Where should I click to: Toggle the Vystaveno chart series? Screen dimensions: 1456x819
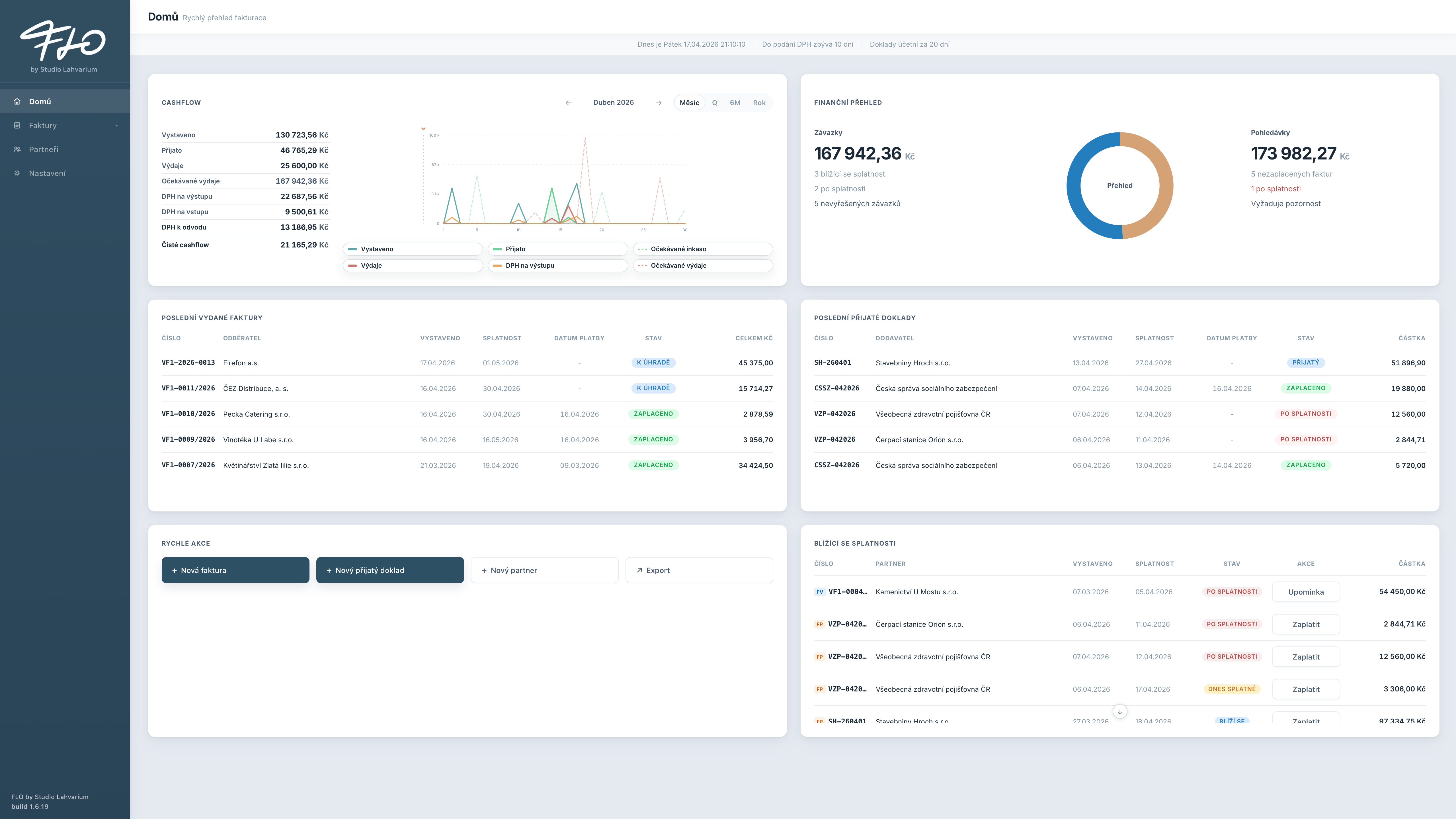[x=413, y=249]
